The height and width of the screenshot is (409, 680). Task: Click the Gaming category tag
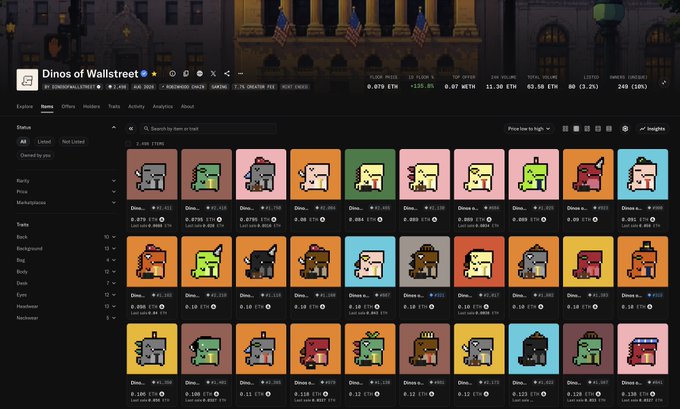(219, 87)
